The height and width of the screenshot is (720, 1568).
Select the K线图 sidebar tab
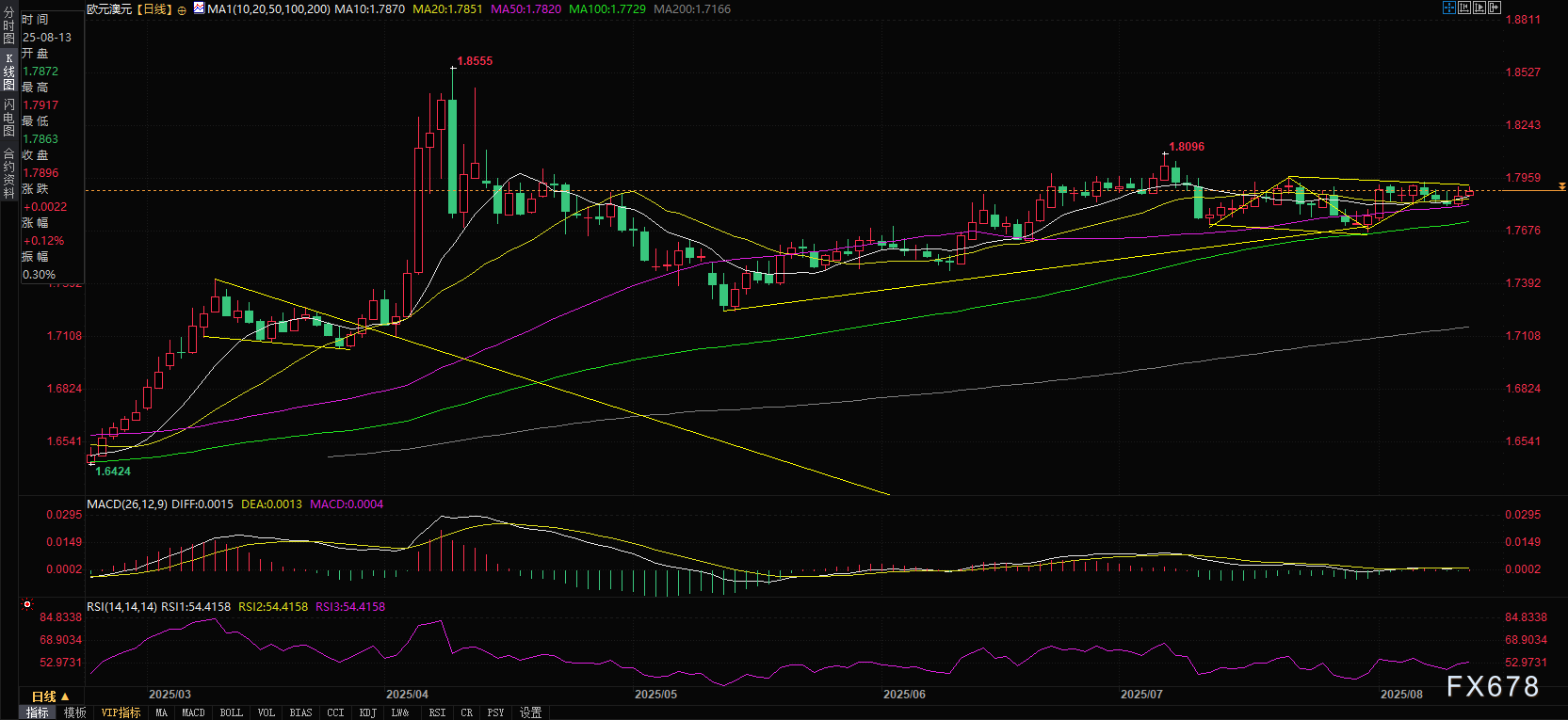point(8,72)
